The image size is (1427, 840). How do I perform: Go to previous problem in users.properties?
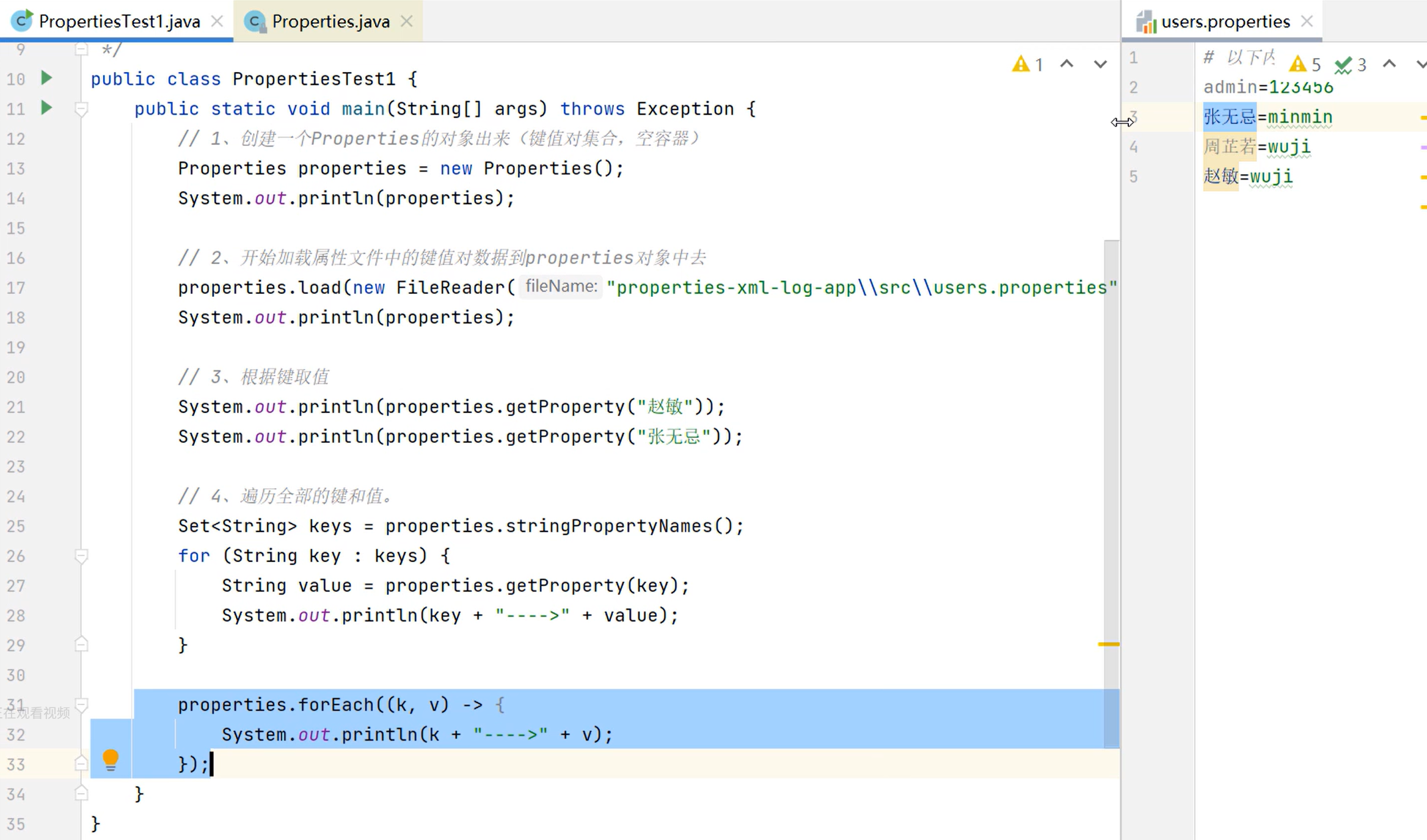click(x=1389, y=64)
